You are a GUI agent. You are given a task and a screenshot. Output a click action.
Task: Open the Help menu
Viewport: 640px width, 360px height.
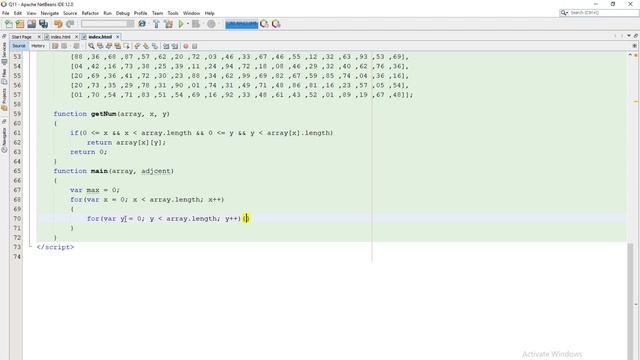(x=209, y=13)
